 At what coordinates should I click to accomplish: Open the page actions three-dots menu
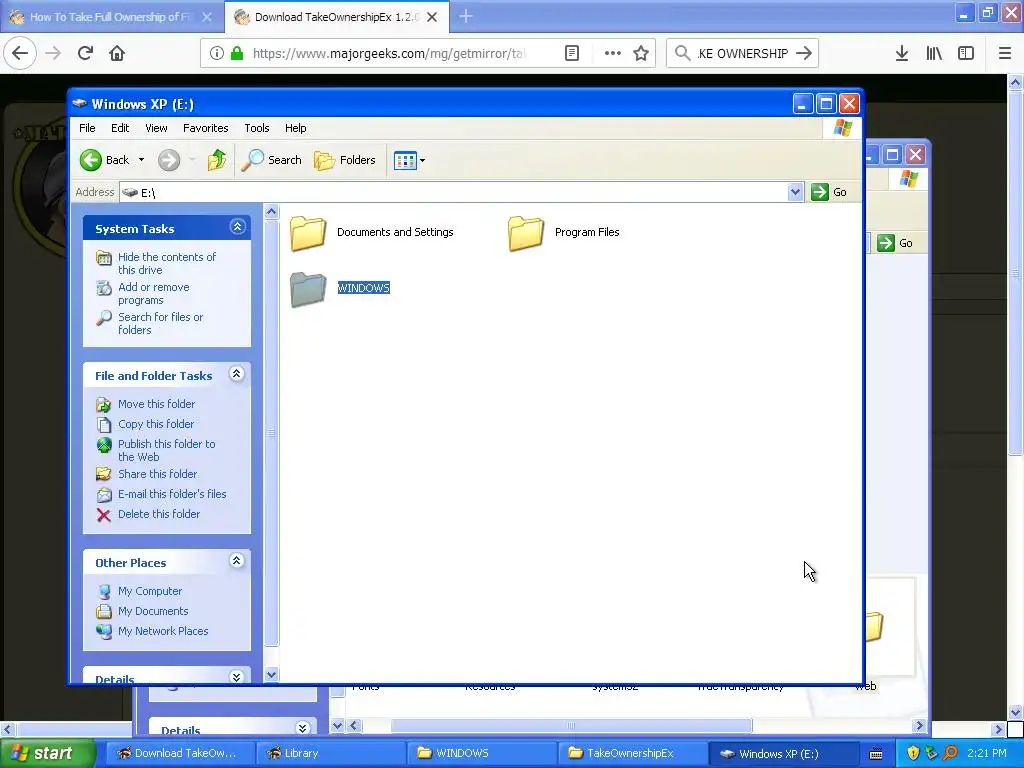(x=613, y=53)
